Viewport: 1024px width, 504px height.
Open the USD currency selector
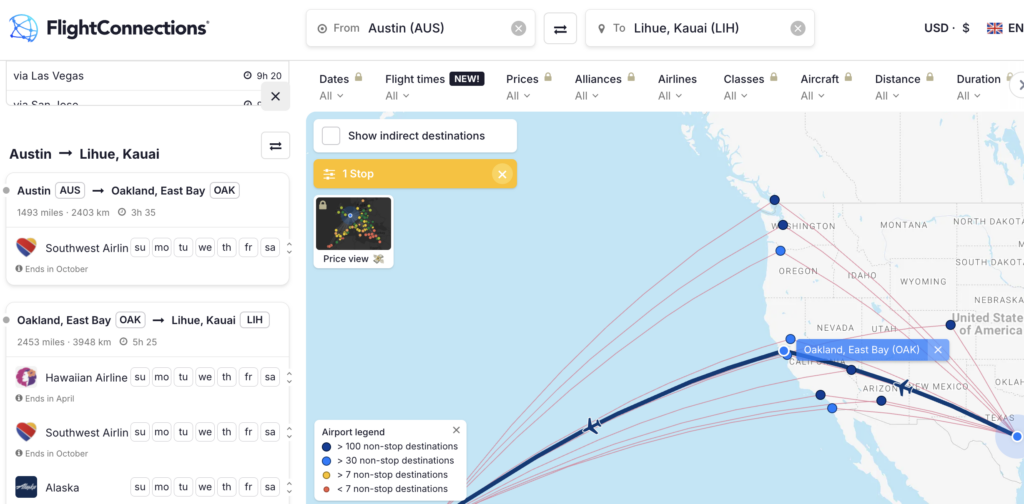[x=946, y=28]
